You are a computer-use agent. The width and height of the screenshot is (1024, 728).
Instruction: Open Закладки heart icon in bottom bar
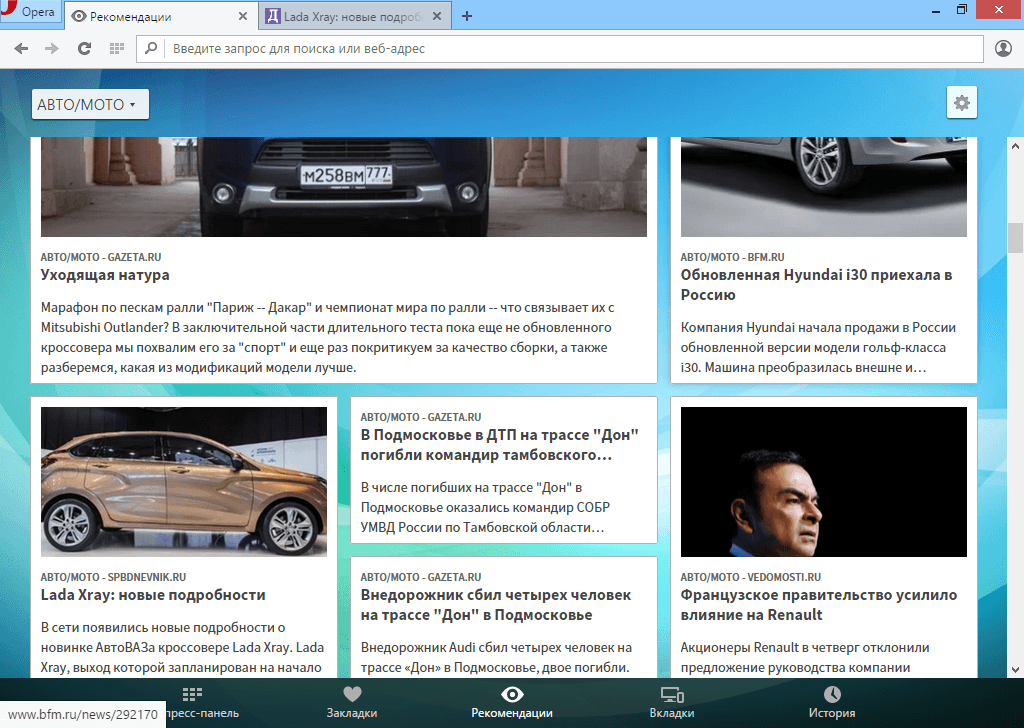[352, 694]
